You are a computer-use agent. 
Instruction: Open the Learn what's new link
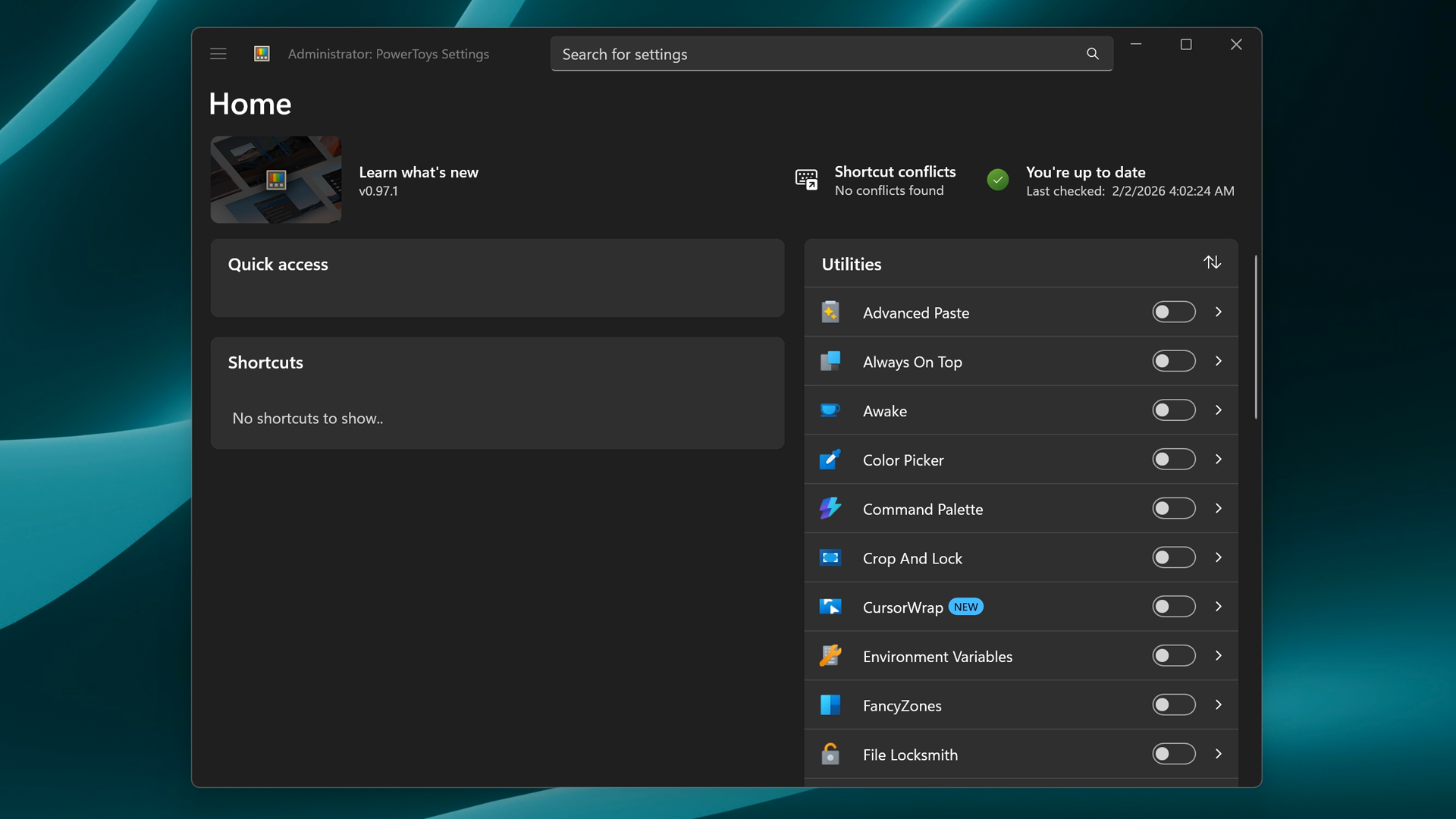418,172
